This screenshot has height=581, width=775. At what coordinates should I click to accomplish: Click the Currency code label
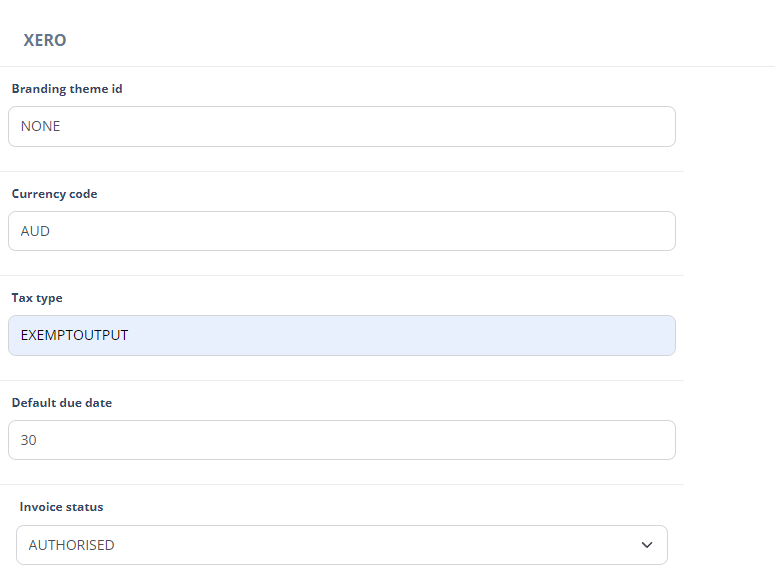pyautogui.click(x=55, y=194)
